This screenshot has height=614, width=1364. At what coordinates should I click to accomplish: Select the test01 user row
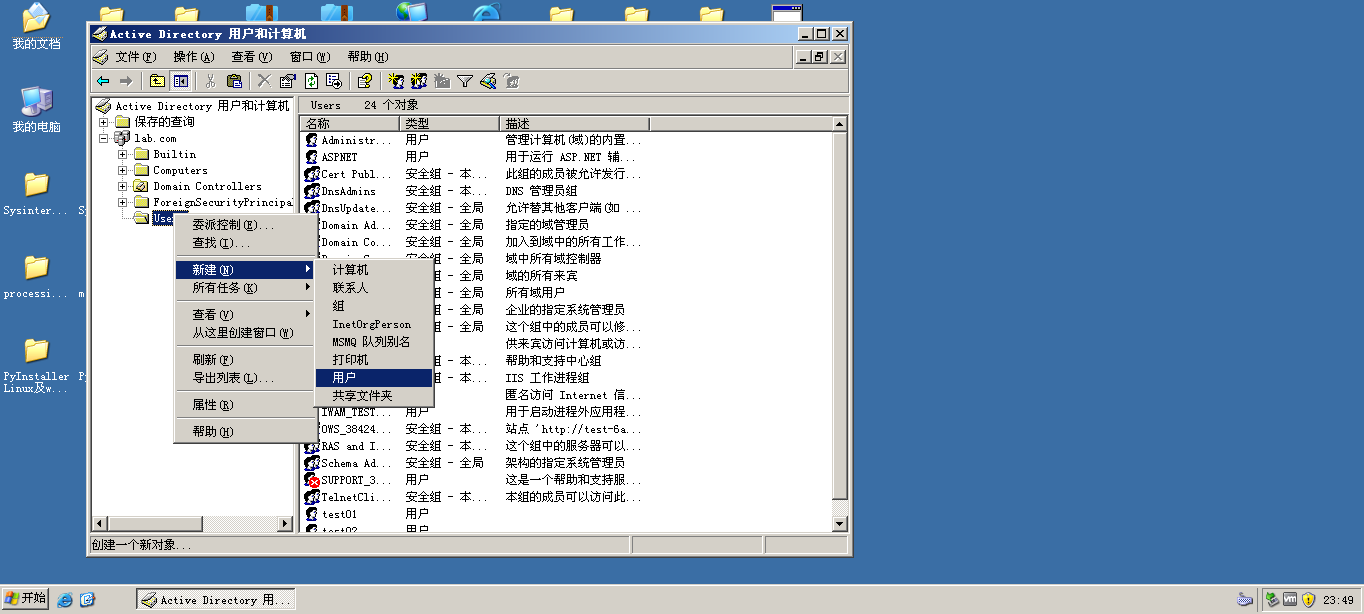[x=566, y=514]
